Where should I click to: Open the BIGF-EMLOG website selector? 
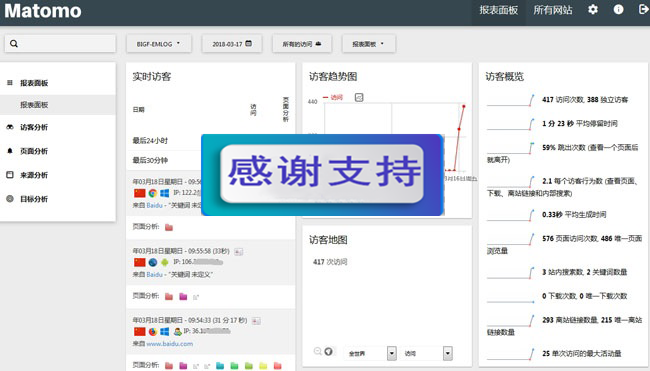159,44
